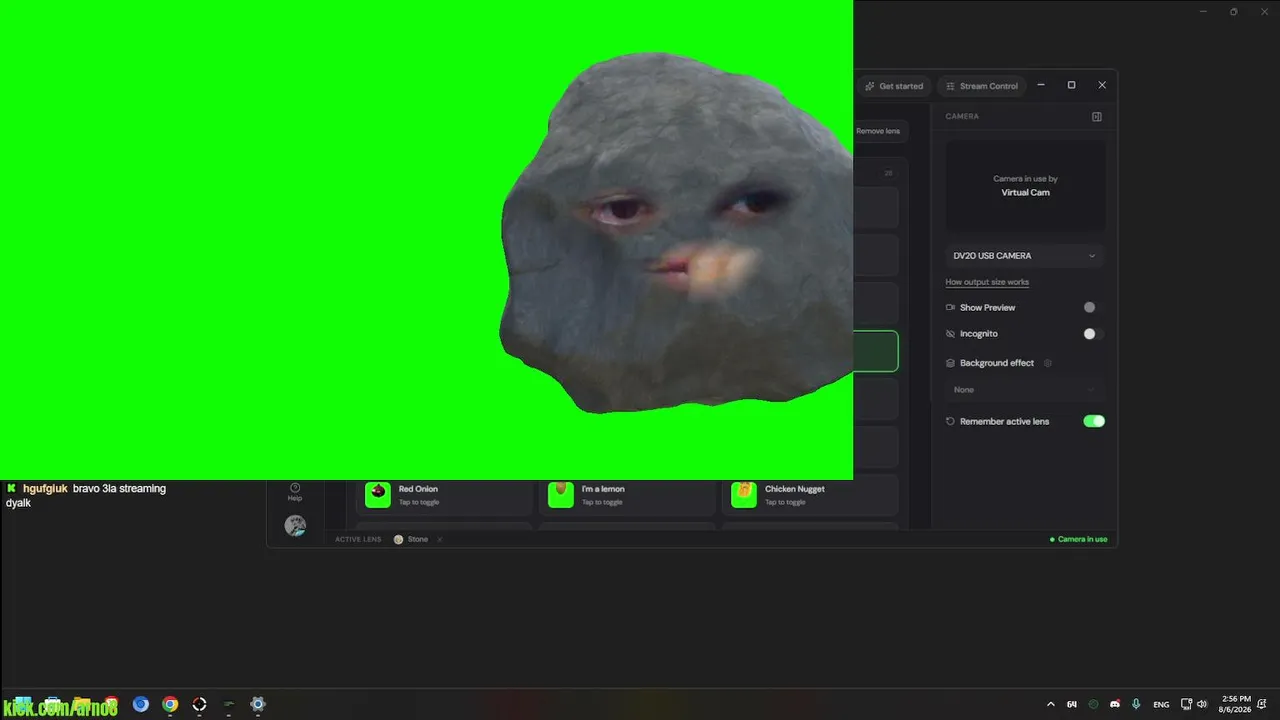Image resolution: width=1280 pixels, height=720 pixels.
Task: Enable the Show Preview toggle
Action: (1093, 307)
